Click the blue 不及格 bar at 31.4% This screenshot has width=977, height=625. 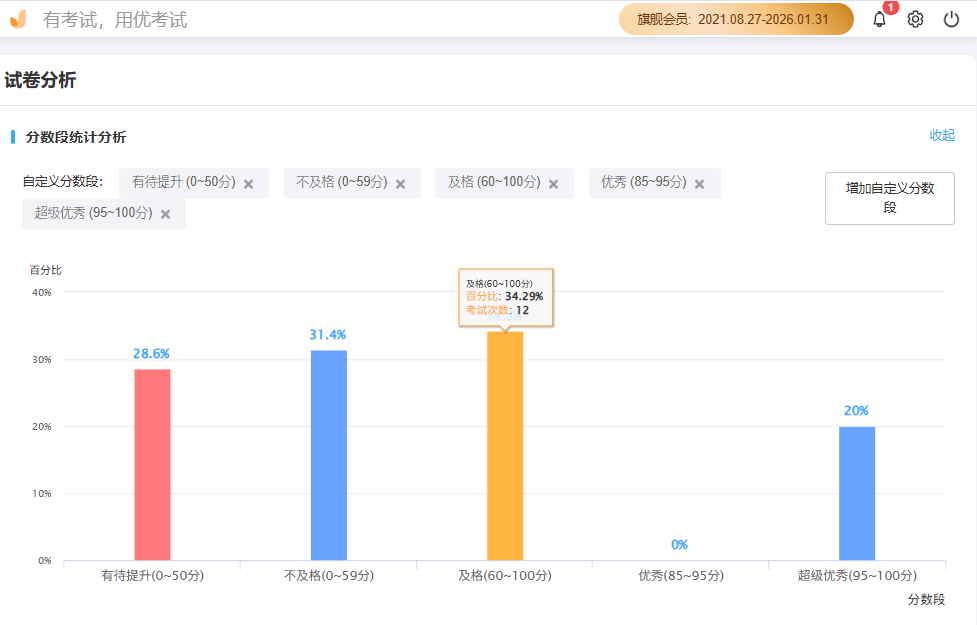(329, 455)
